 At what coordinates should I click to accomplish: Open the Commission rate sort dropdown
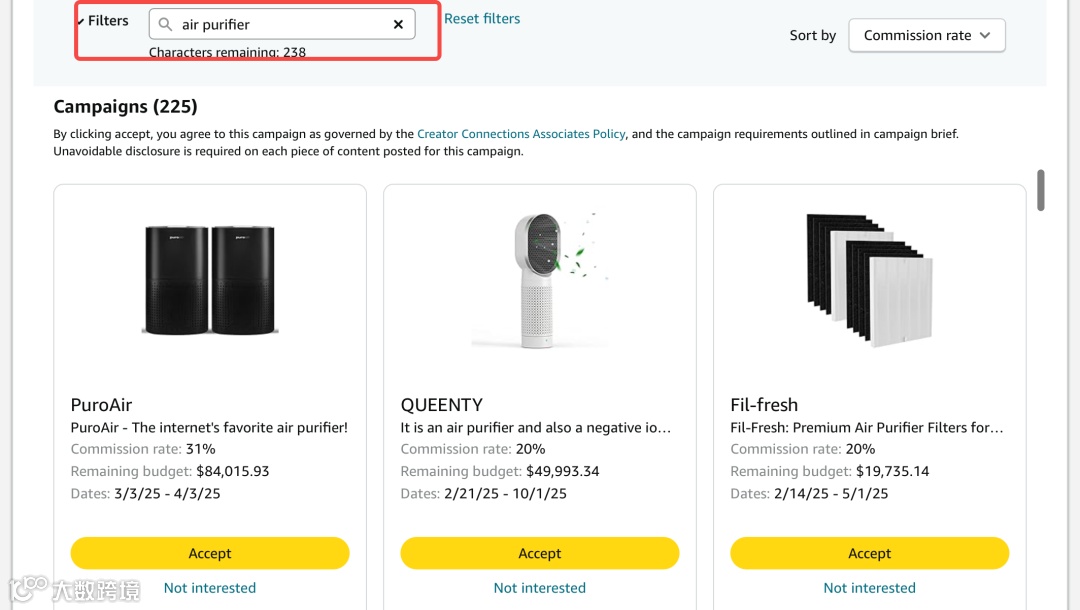[x=926, y=35]
